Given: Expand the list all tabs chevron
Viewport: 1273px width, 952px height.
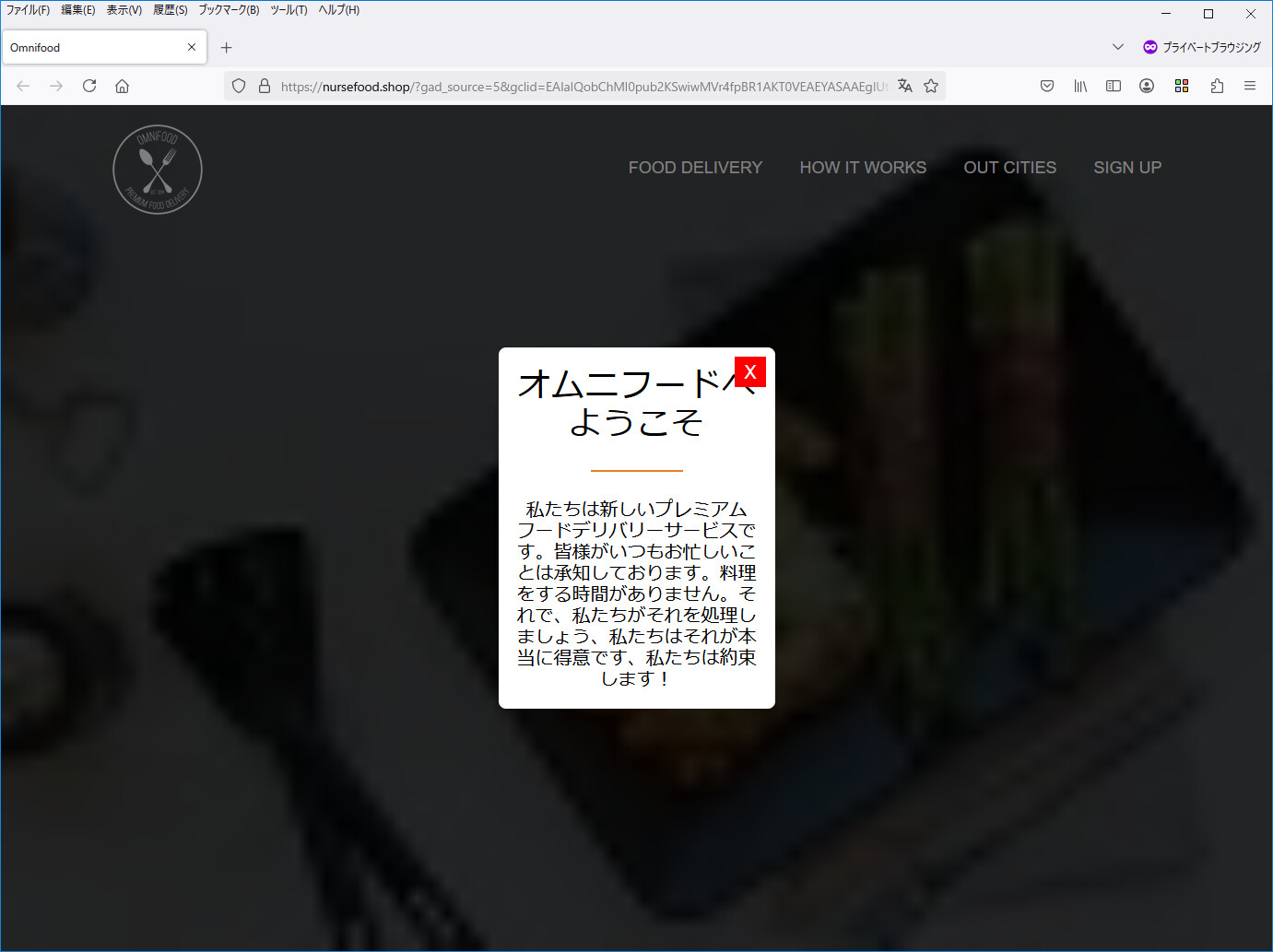Looking at the screenshot, I should [1118, 47].
